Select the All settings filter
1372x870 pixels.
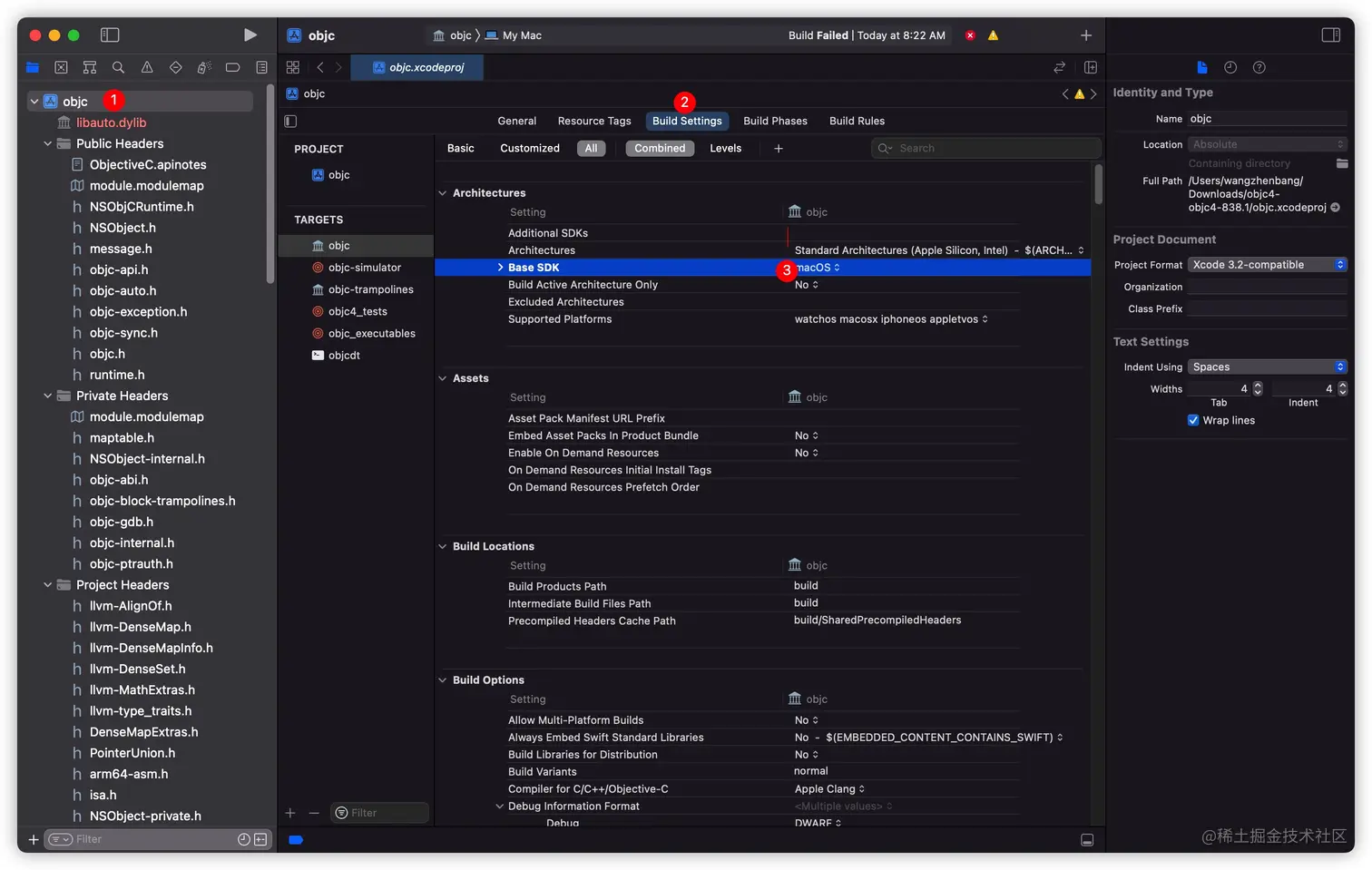tap(591, 149)
